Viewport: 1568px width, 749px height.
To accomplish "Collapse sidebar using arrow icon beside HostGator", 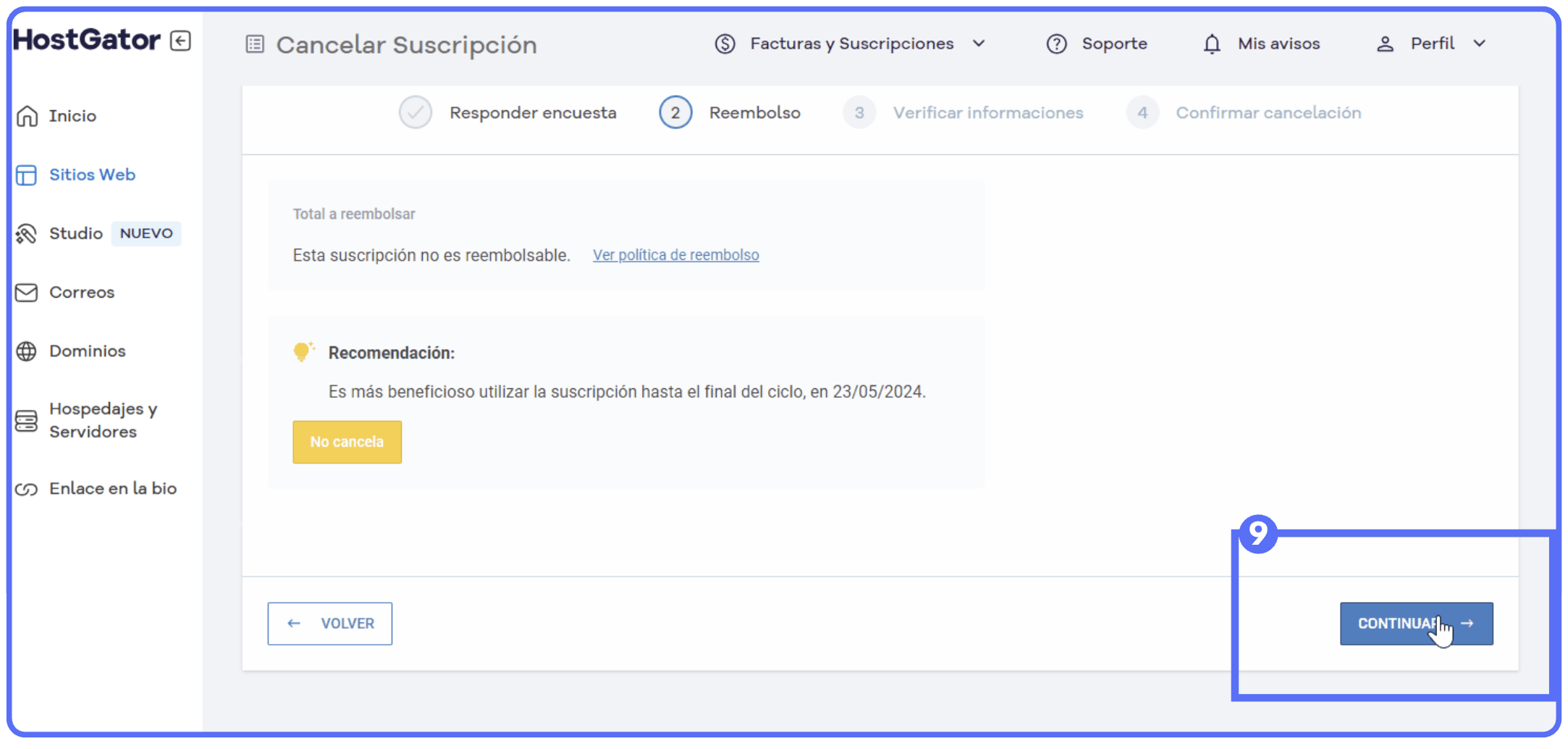I will pos(180,41).
